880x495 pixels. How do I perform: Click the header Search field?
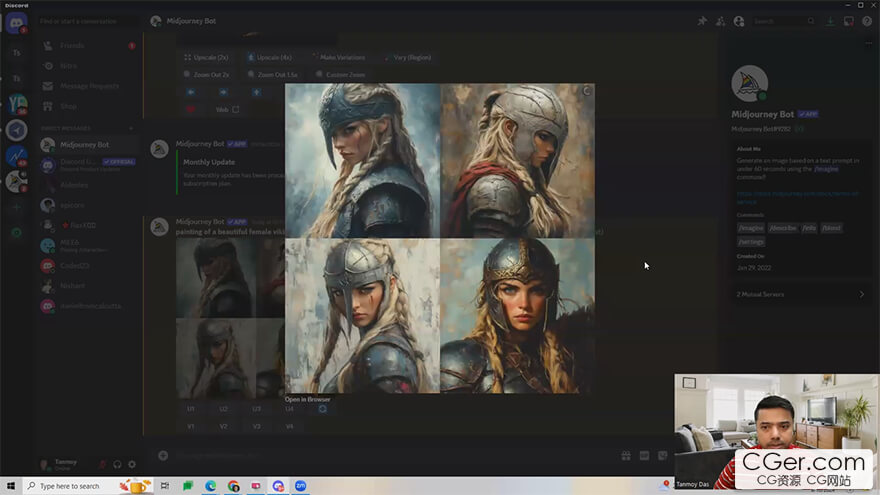pyautogui.click(x=783, y=21)
